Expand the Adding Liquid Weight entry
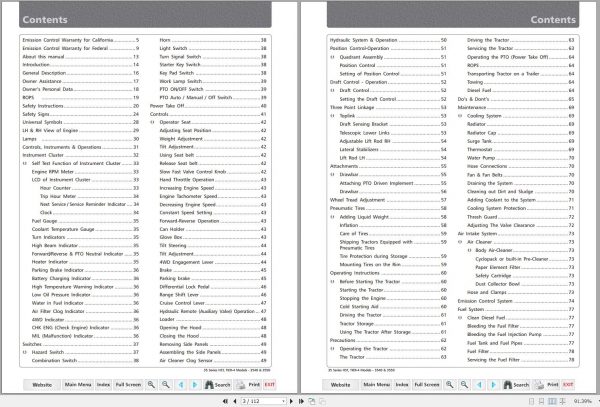 pos(332,217)
